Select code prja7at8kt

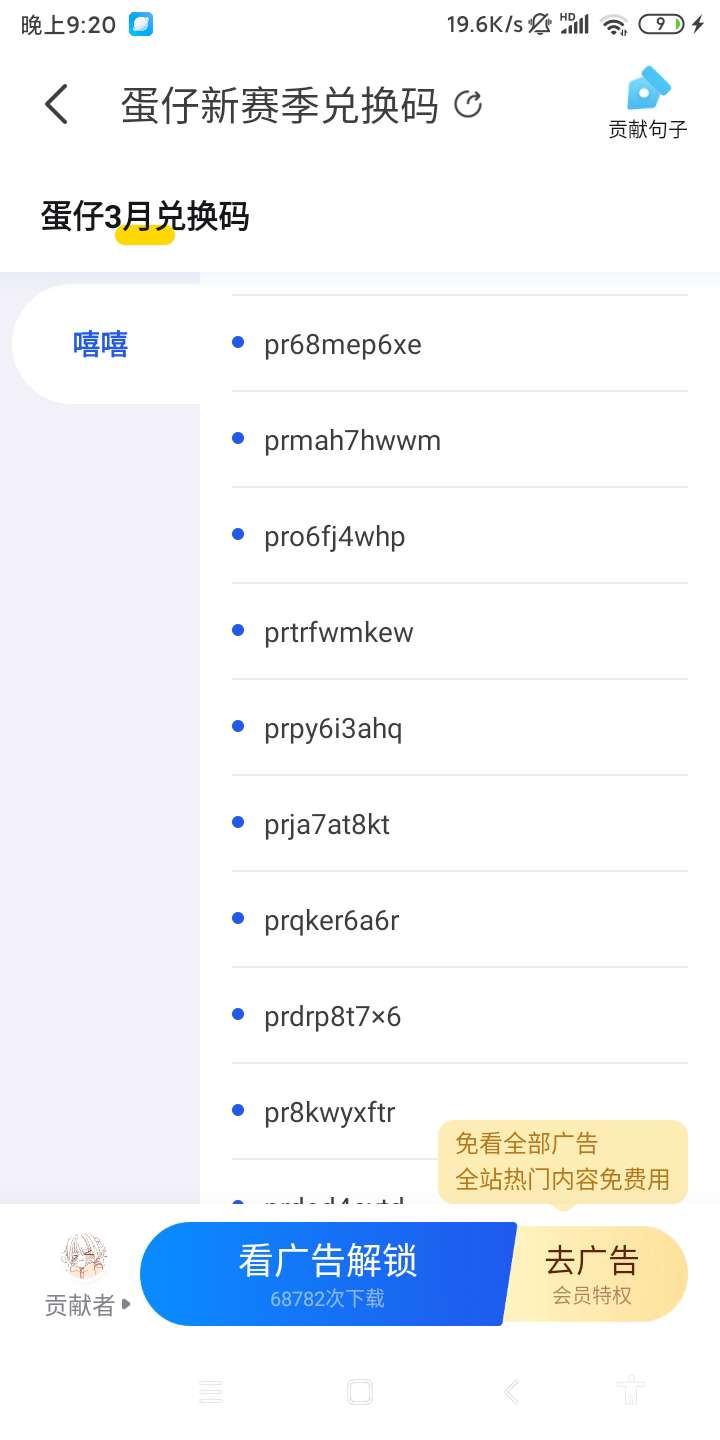click(327, 825)
